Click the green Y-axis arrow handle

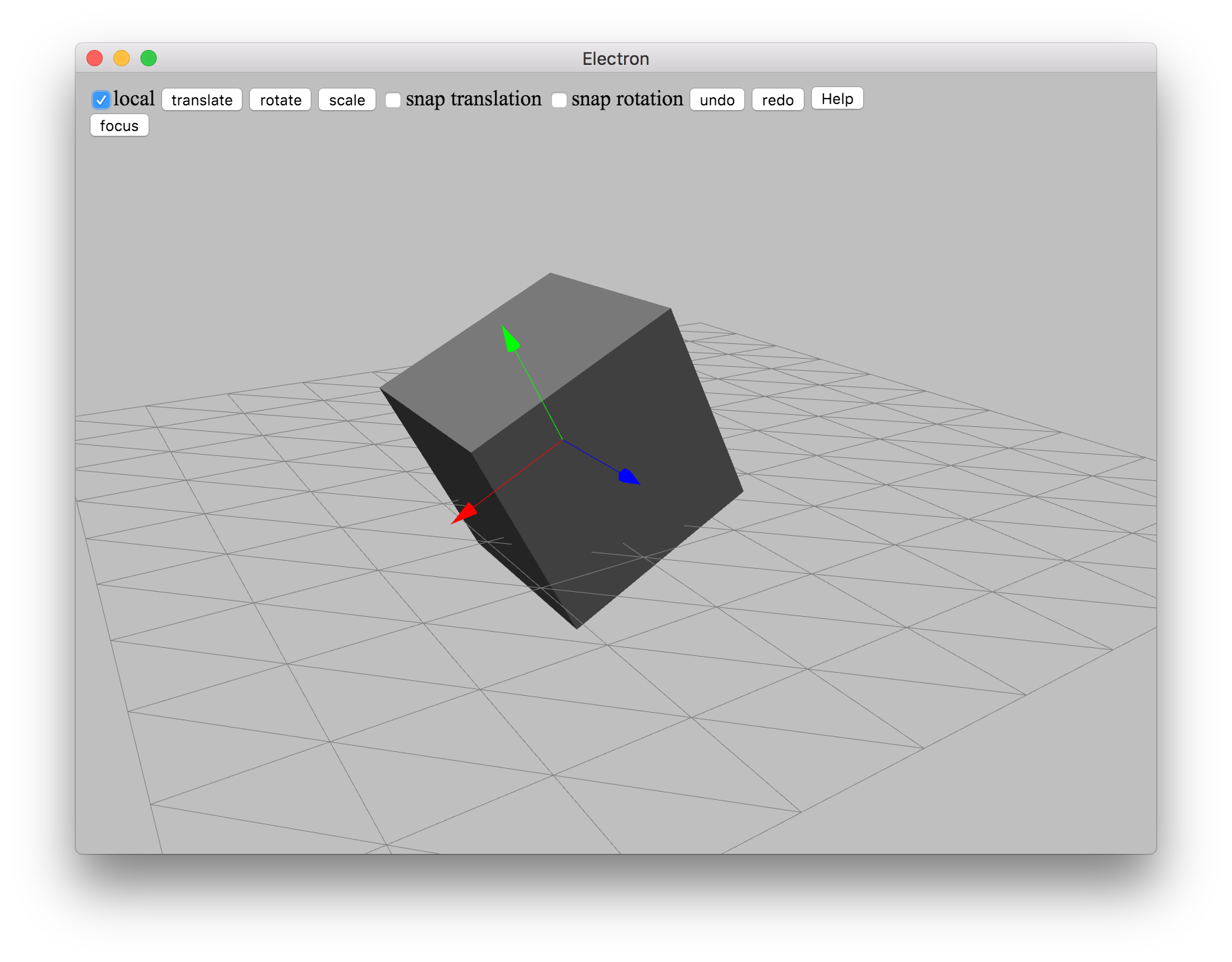(510, 339)
